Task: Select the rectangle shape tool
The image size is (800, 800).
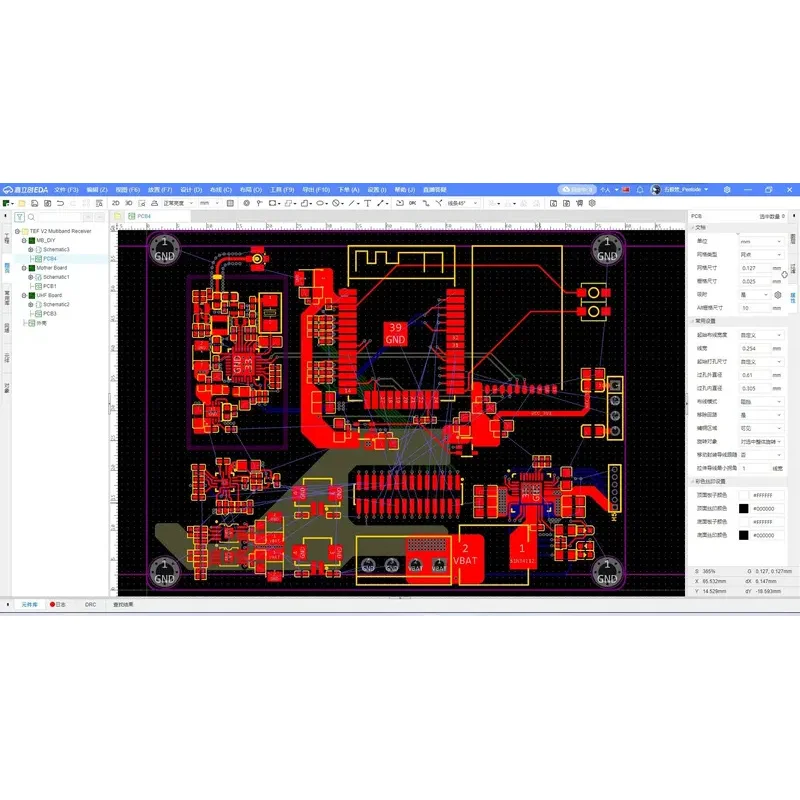Action: [273, 203]
